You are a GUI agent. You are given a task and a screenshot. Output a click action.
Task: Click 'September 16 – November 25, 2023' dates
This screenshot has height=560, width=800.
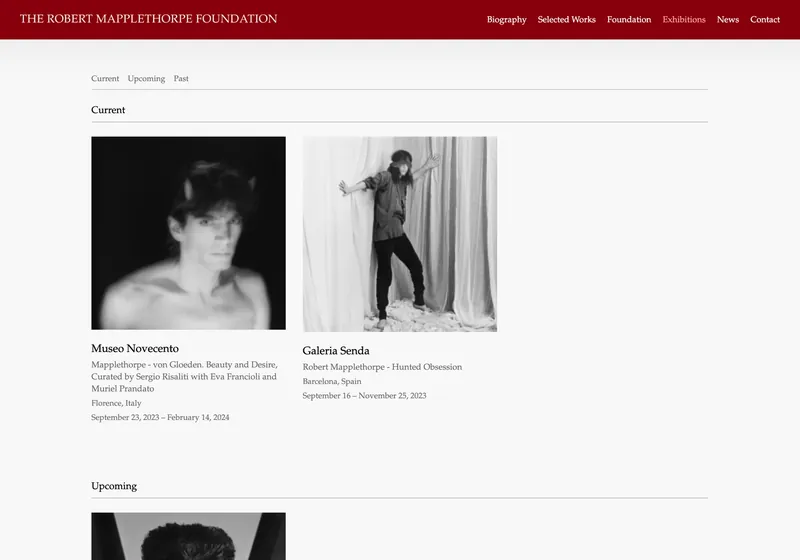(x=364, y=395)
